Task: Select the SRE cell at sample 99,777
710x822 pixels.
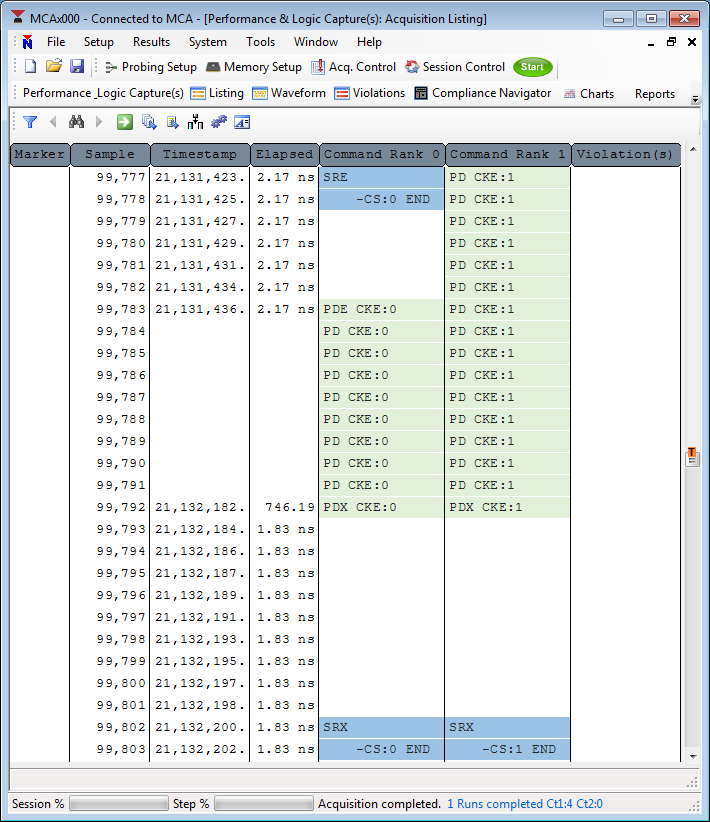Action: pyautogui.click(x=381, y=177)
